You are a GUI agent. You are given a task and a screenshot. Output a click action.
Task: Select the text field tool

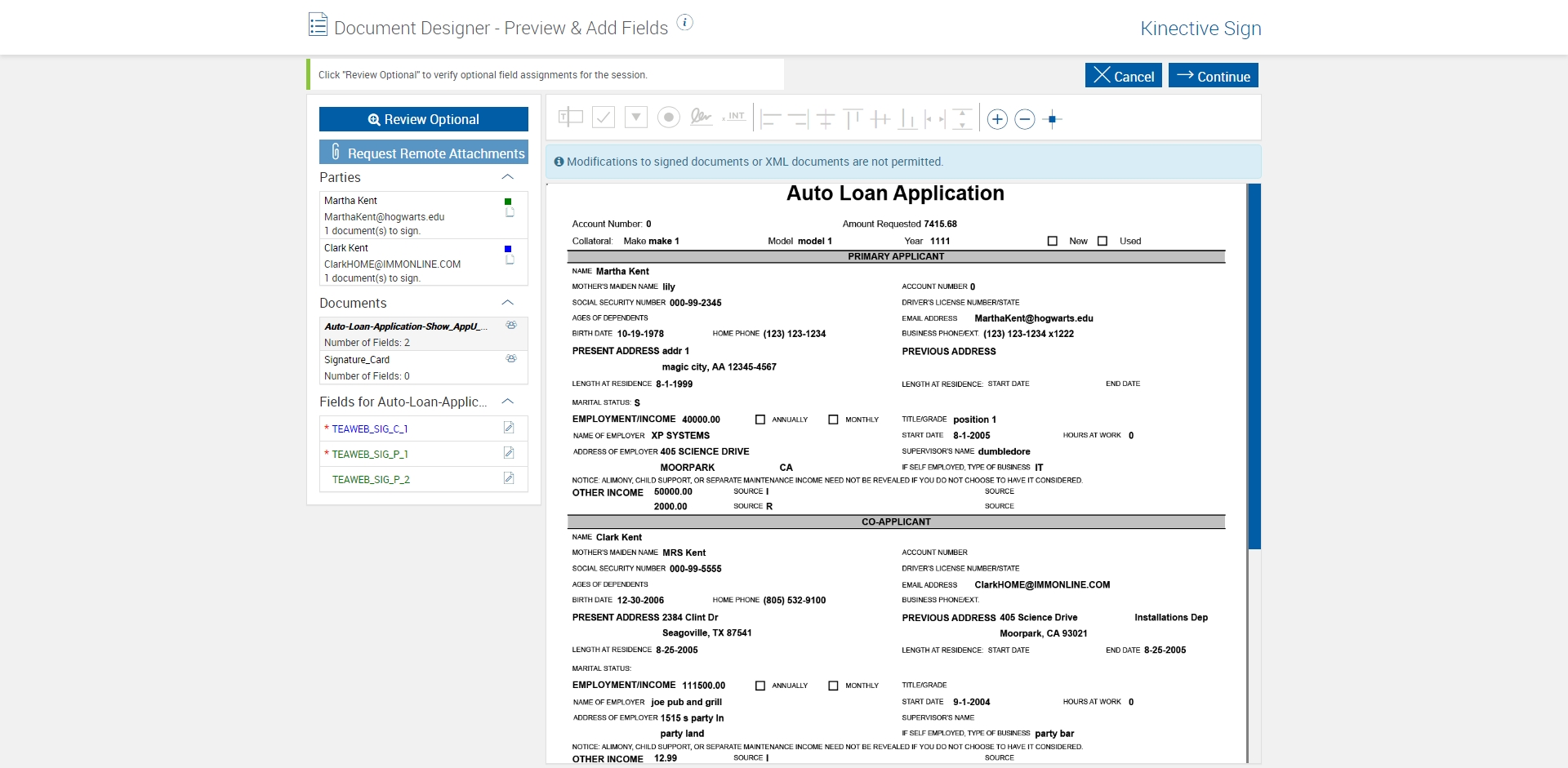click(x=570, y=118)
